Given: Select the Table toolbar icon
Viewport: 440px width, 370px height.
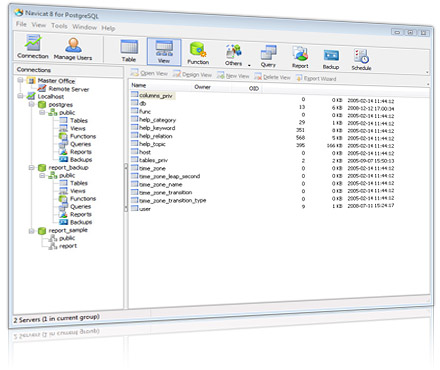Looking at the screenshot, I should click(129, 51).
